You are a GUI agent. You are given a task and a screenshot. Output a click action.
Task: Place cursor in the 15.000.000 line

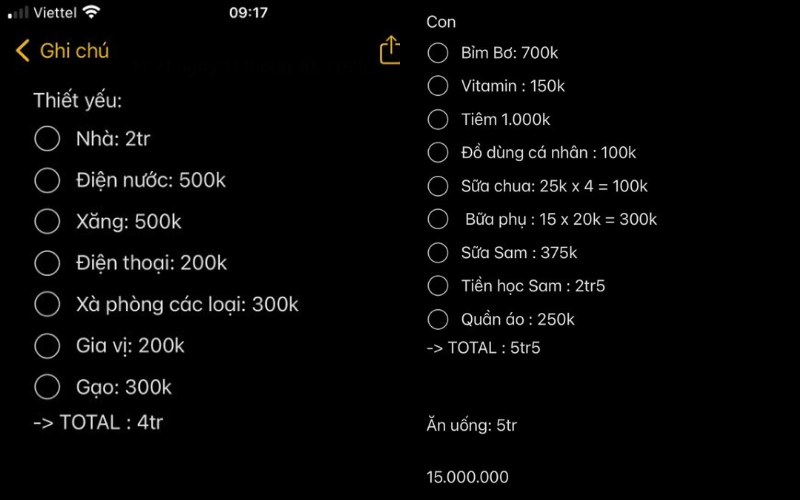pyautogui.click(x=468, y=477)
